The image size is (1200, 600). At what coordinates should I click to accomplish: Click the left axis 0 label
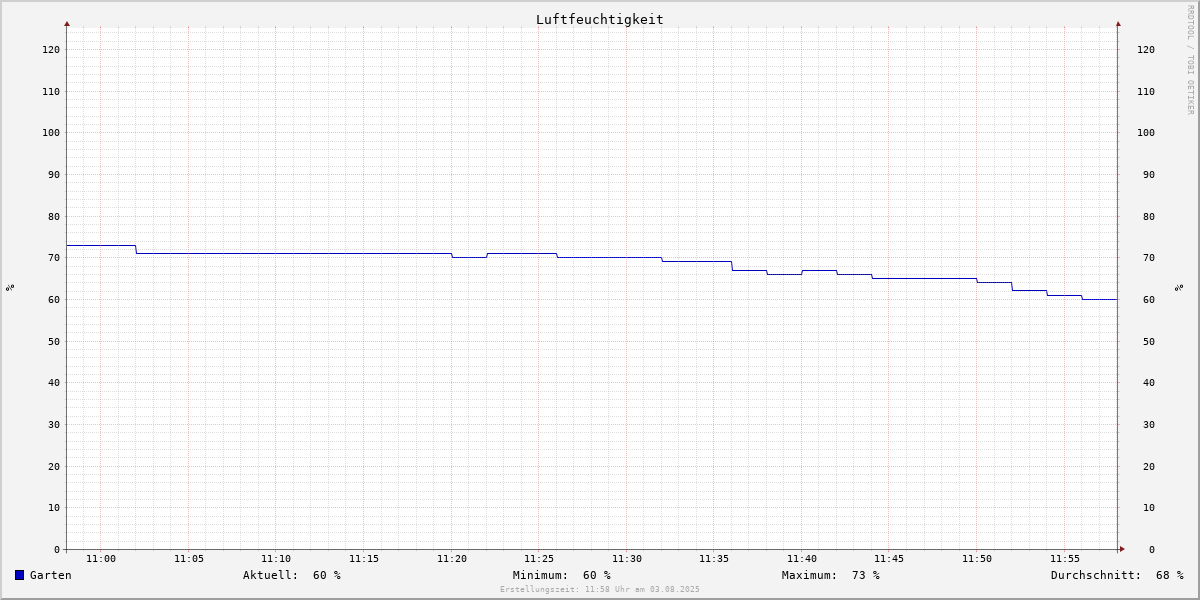click(57, 549)
